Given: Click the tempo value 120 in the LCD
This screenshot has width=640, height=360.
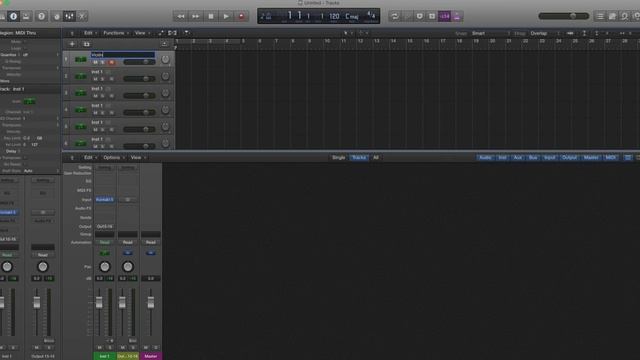Looking at the screenshot, I should coord(334,16).
